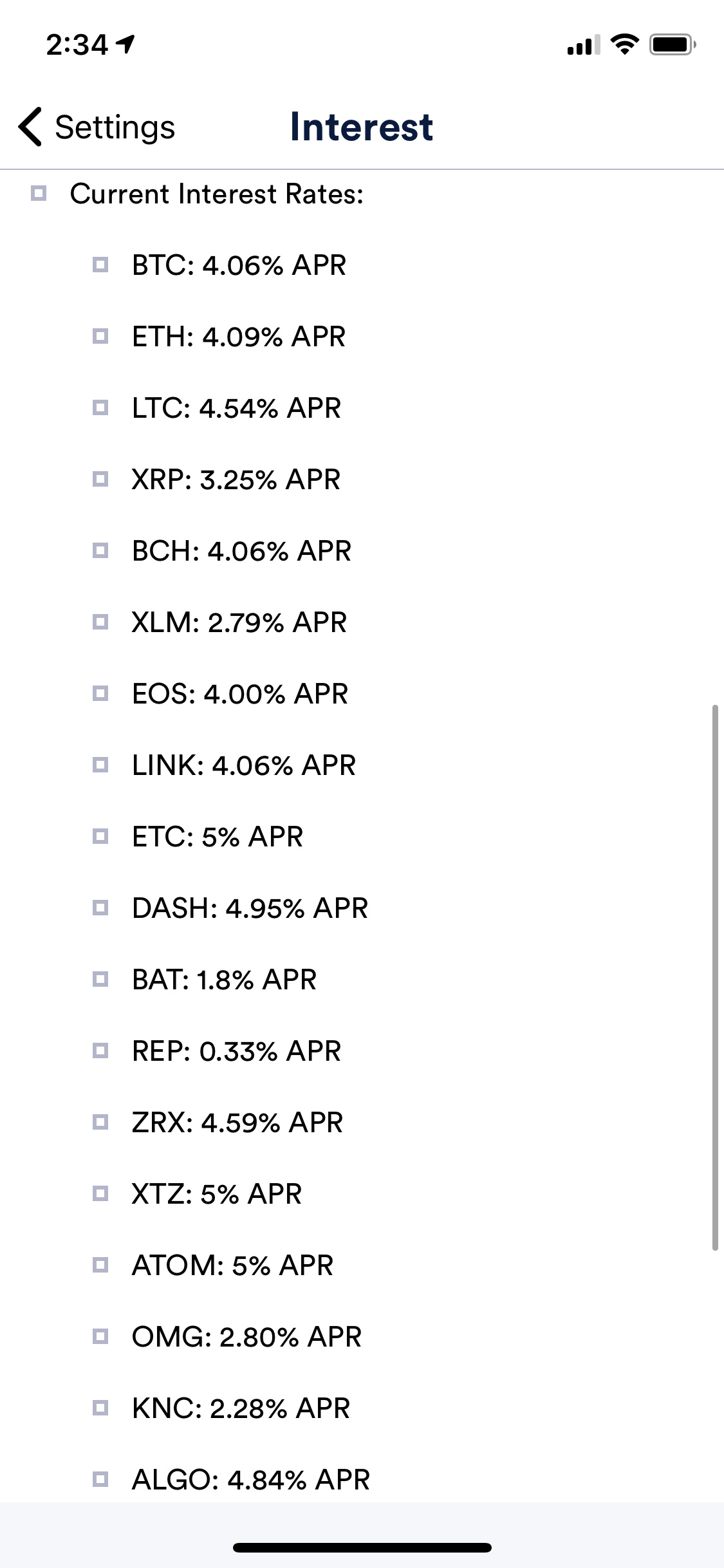Tap the BTC rate bullet icon
The image size is (724, 1568).
tap(100, 265)
